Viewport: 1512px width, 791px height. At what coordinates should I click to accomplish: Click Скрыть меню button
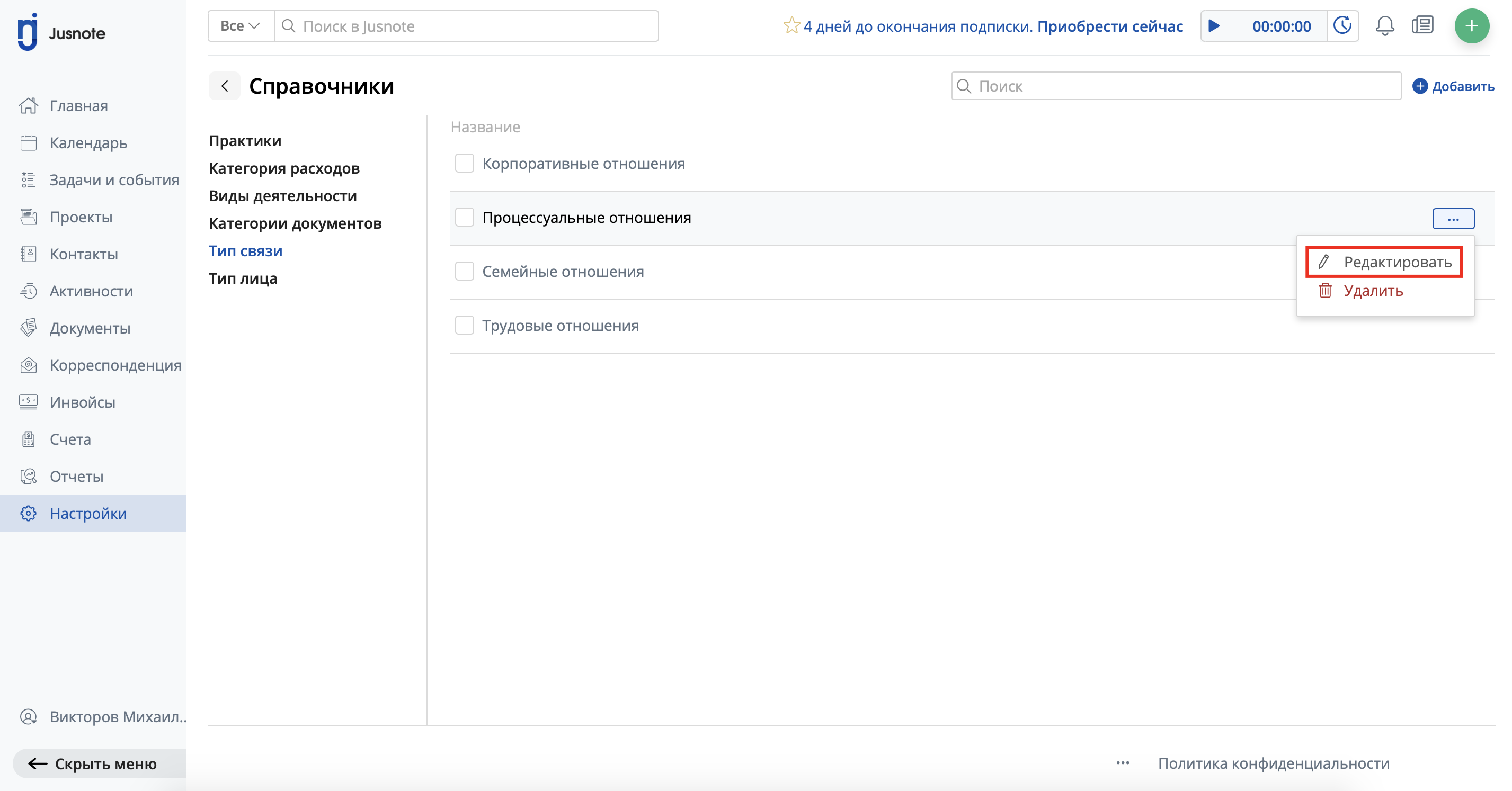pyautogui.click(x=100, y=763)
